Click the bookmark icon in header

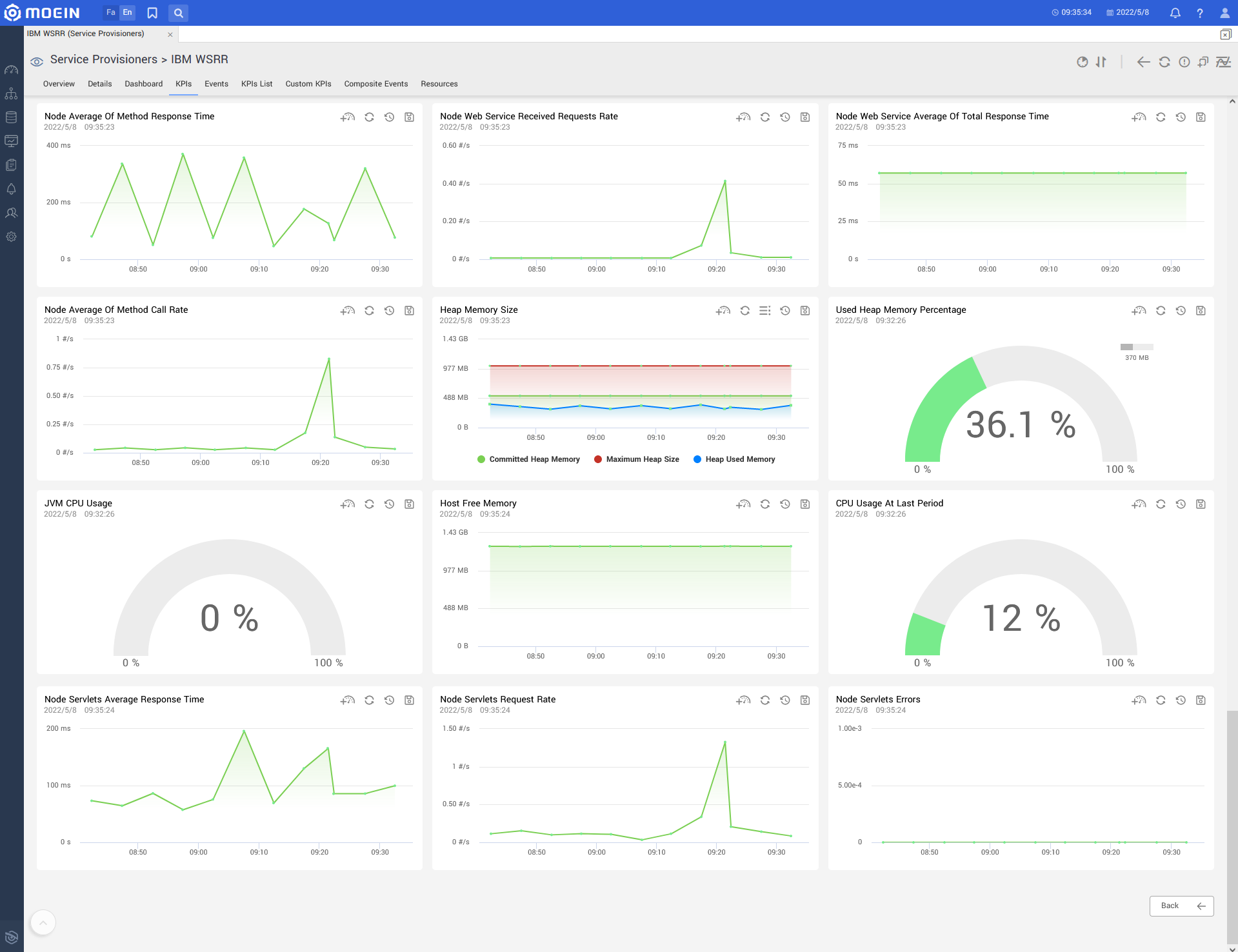tap(152, 13)
